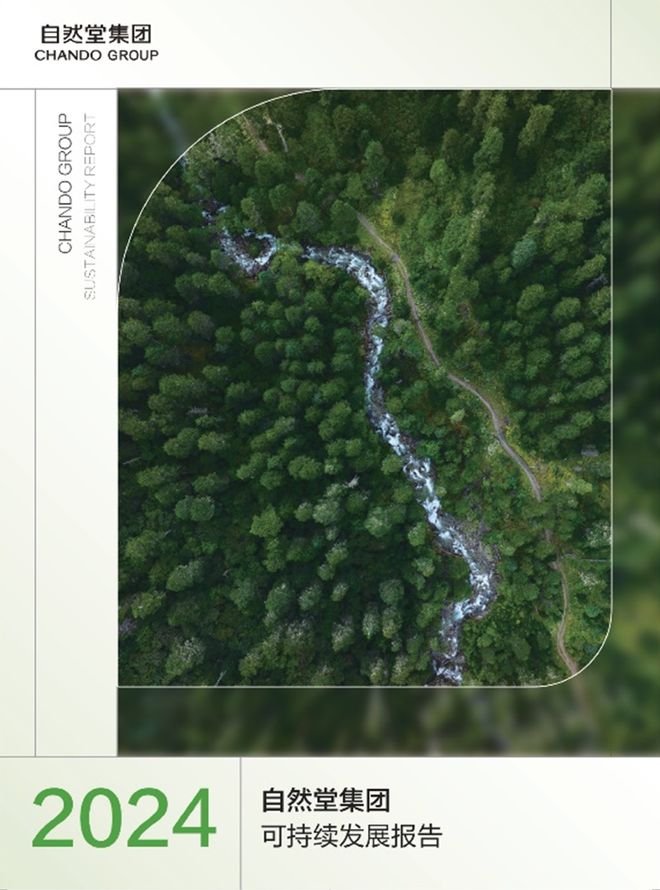The image size is (660, 890).
Task: Select the vertical CHANDO GROUP sidebar text
Action: (x=66, y=183)
